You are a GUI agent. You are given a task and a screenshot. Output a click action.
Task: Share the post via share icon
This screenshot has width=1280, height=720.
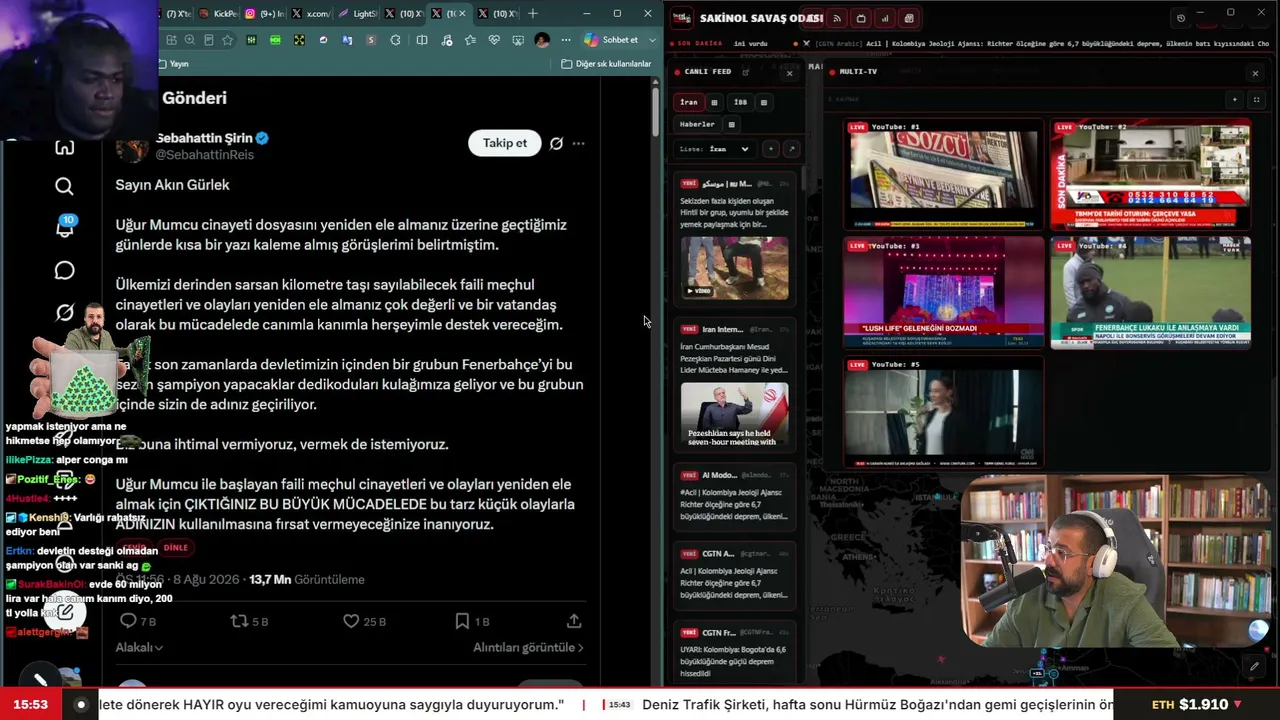point(574,621)
